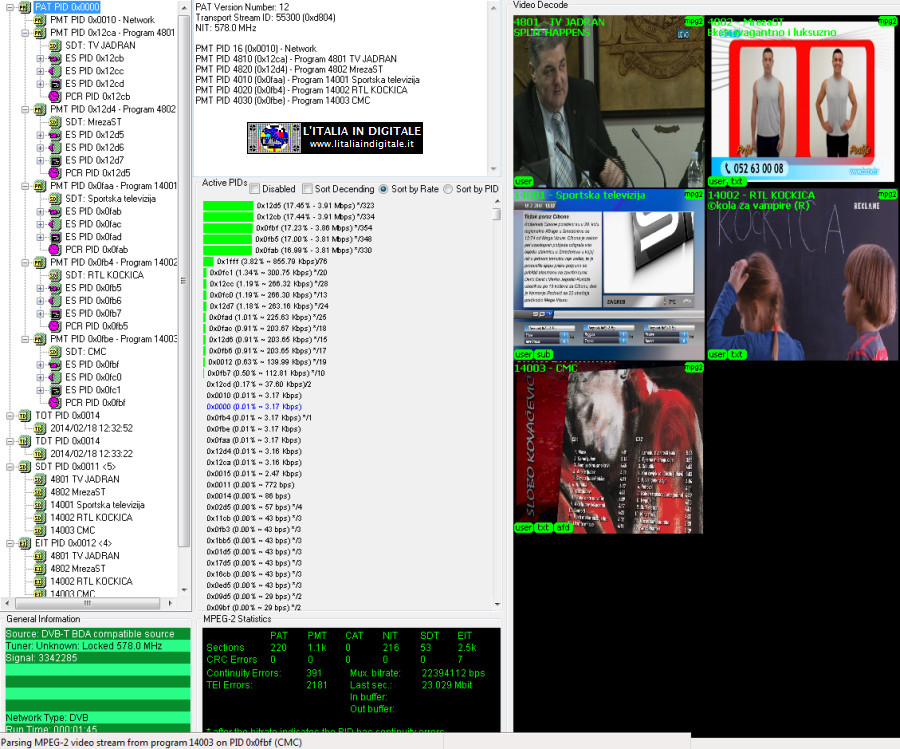The width and height of the screenshot is (900, 749).
Task: Click the 0x0fab green bitrate bar
Action: tap(227, 250)
